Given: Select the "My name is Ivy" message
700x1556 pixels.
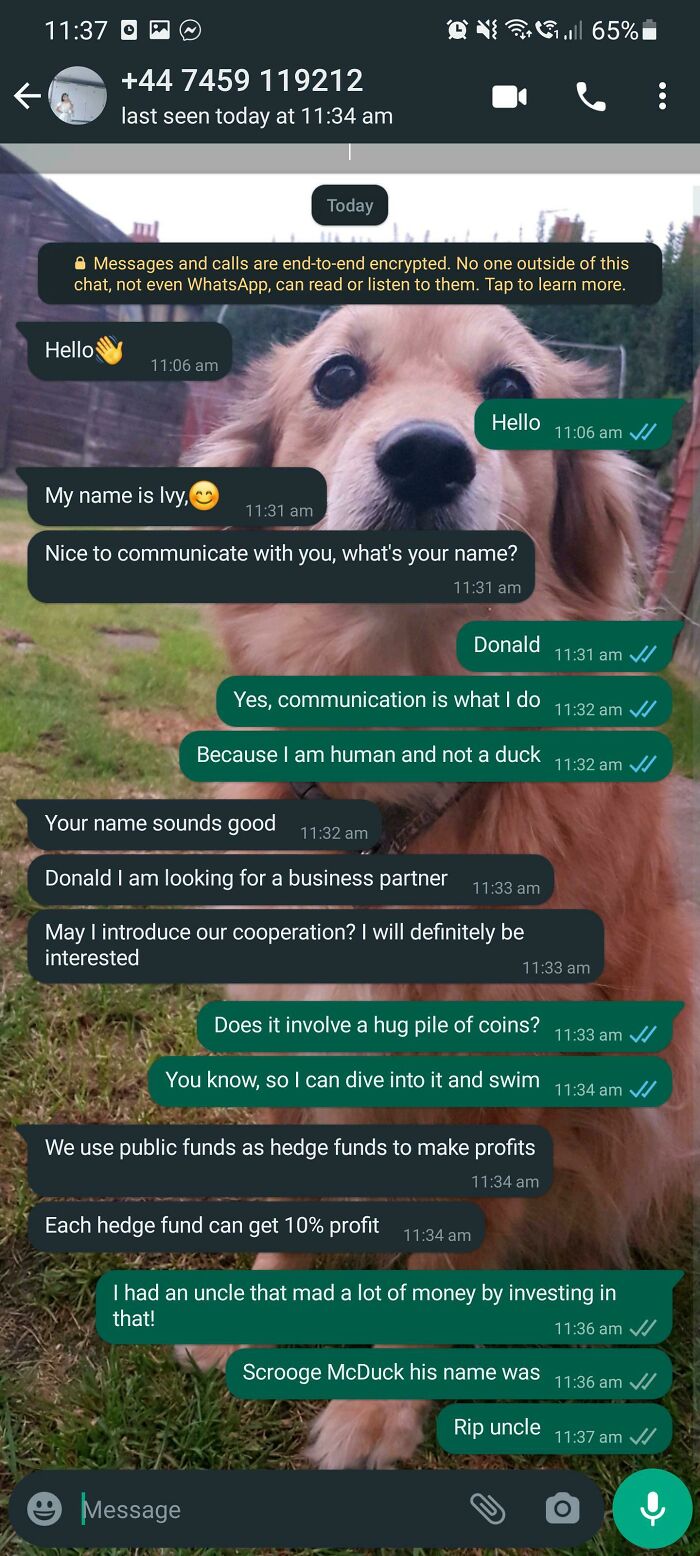Looking at the screenshot, I should click(177, 496).
